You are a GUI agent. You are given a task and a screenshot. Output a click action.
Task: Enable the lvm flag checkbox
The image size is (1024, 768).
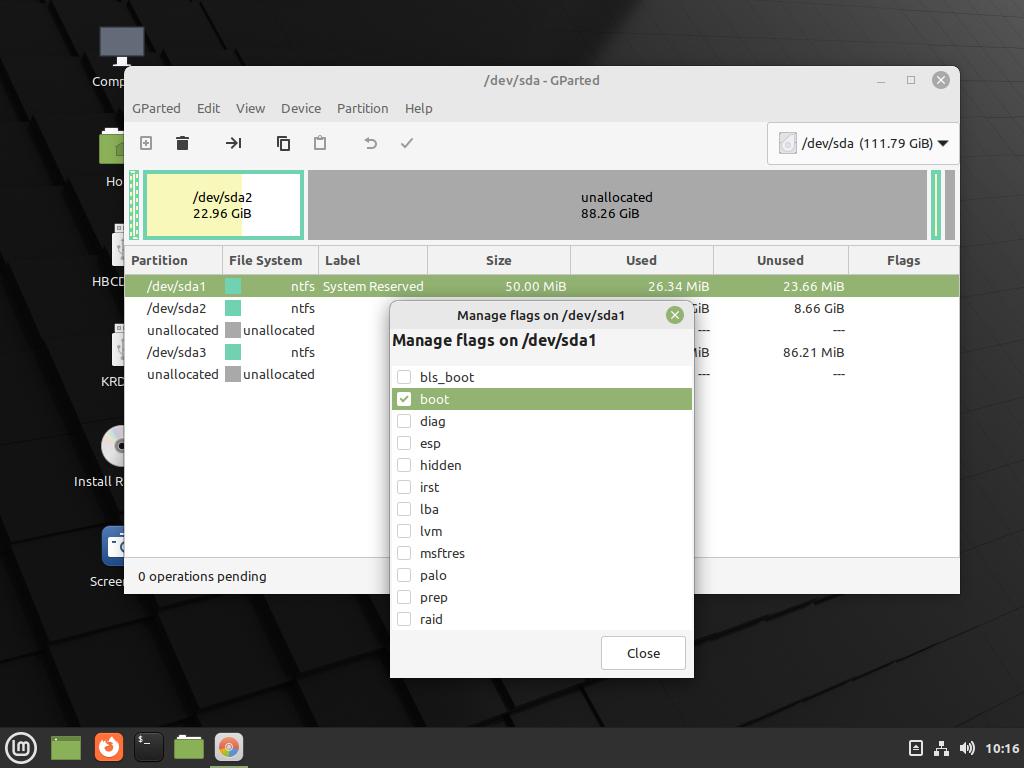404,531
